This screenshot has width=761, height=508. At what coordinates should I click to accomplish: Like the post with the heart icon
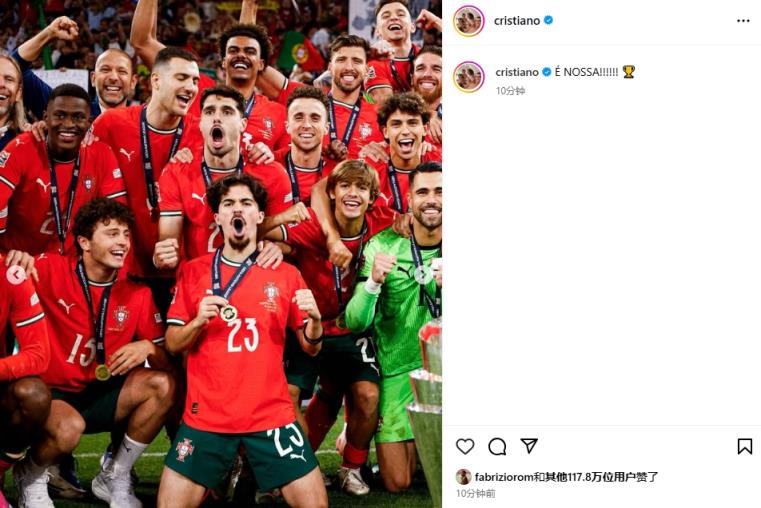[x=465, y=446]
